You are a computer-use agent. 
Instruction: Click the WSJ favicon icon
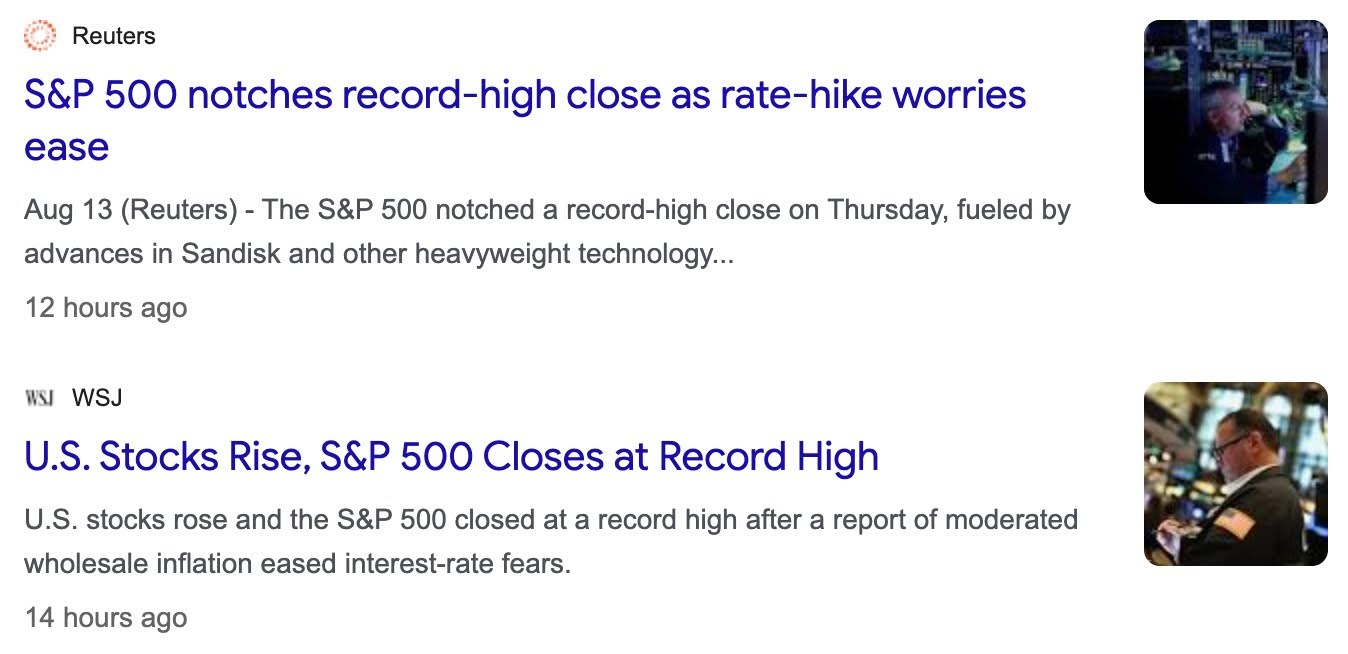pyautogui.click(x=39, y=398)
